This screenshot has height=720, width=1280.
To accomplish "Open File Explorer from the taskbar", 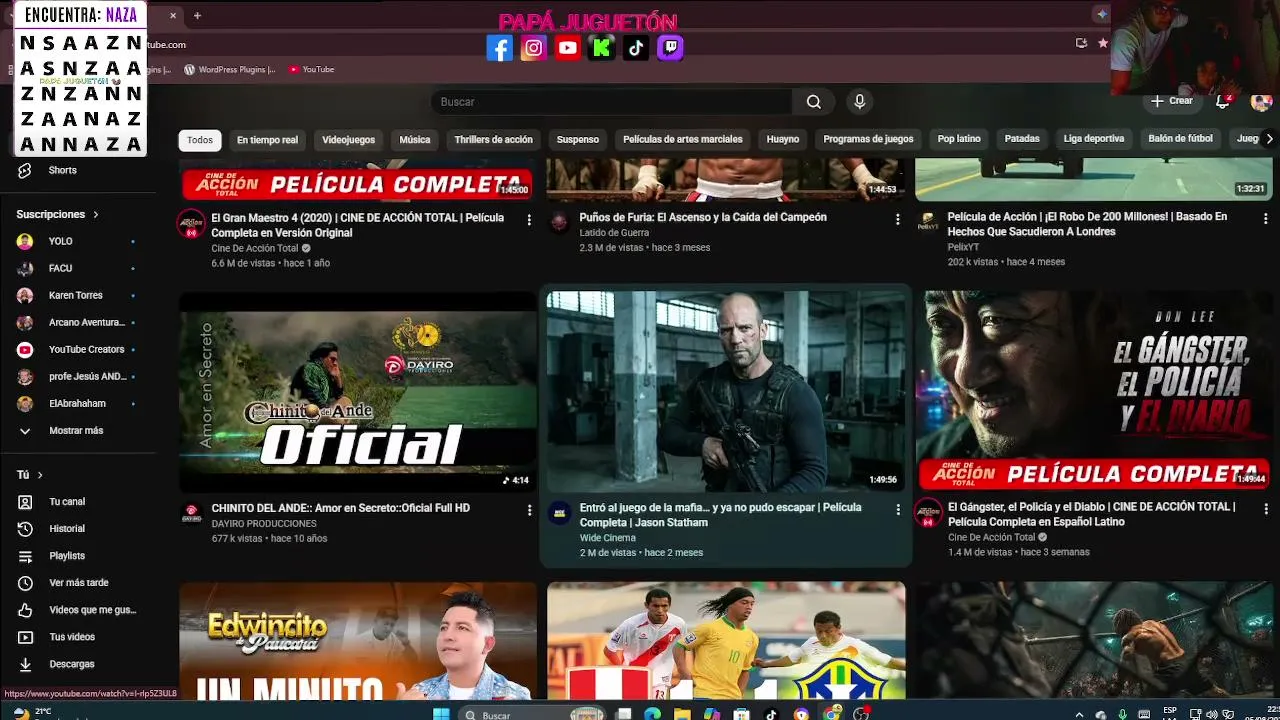I will 682,714.
